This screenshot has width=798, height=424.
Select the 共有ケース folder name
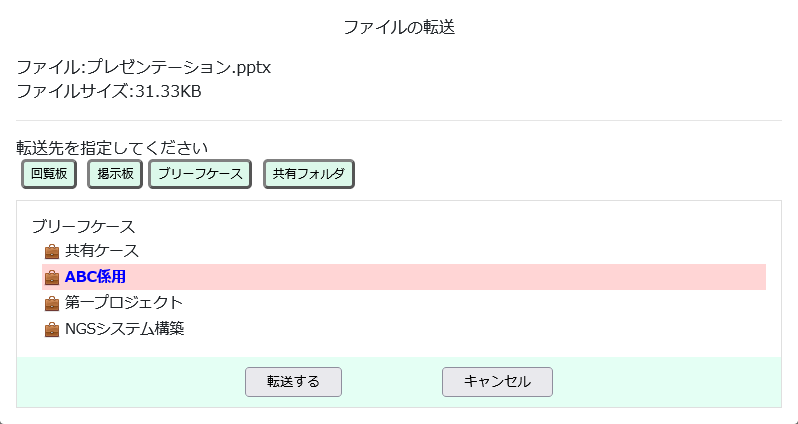102,251
